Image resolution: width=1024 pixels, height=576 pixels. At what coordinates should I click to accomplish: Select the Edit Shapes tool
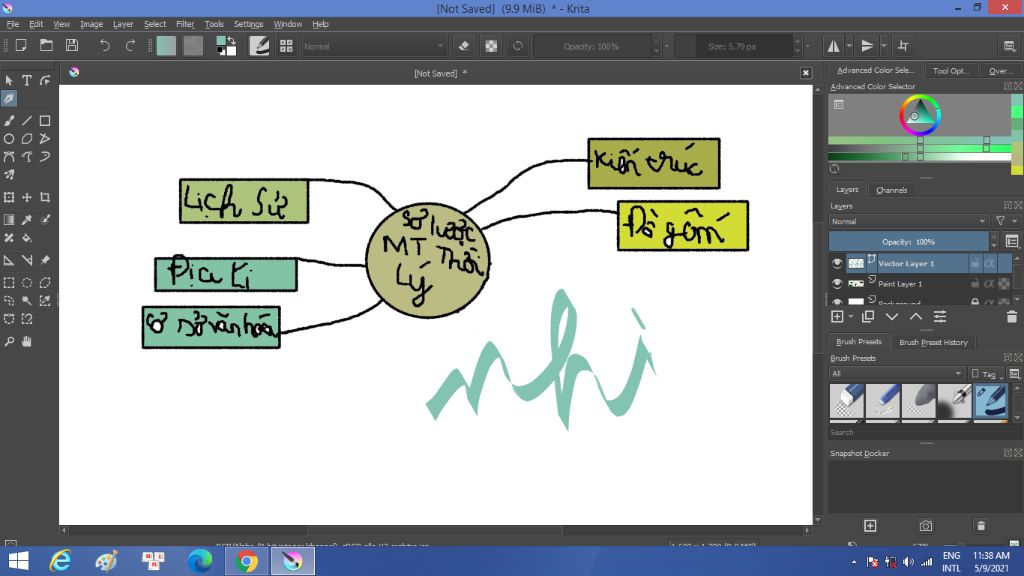45,80
